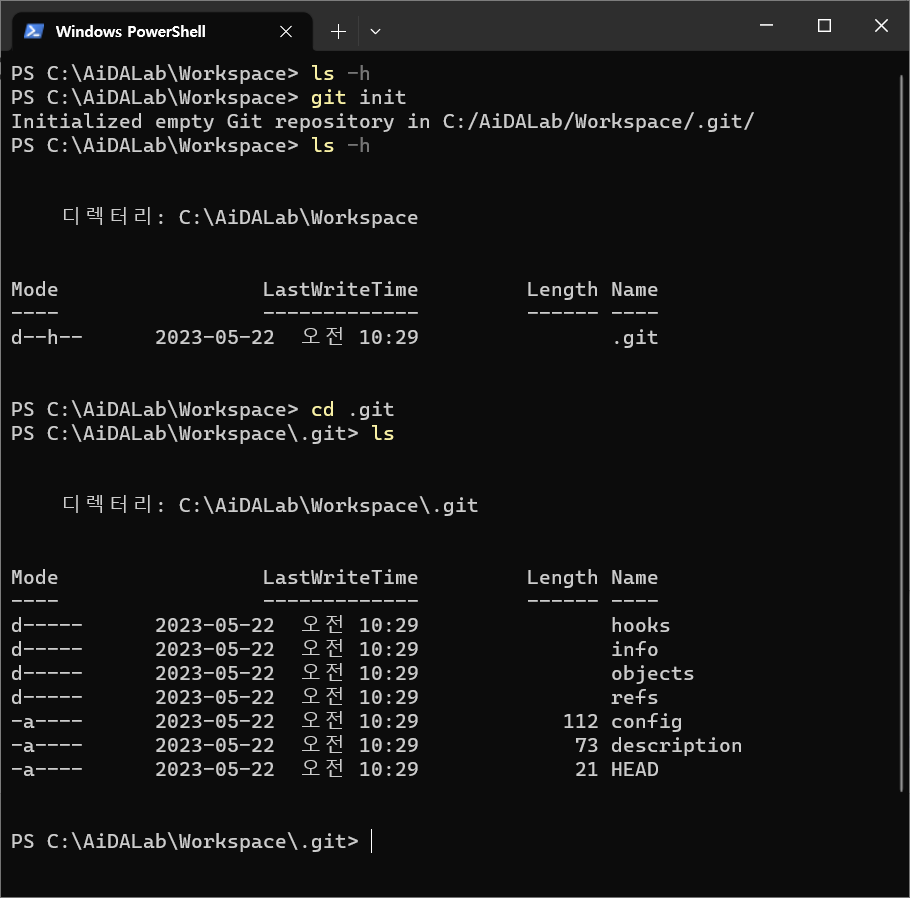
Task: Click the 'hooks' directory name
Action: 640,625
